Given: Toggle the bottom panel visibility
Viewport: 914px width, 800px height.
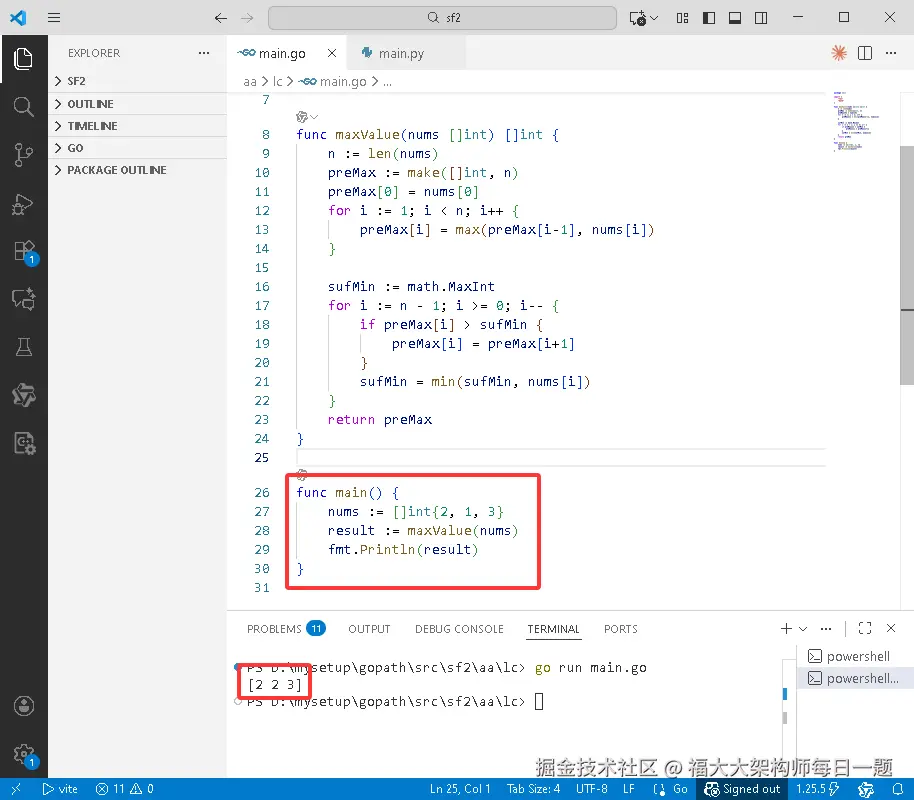Looking at the screenshot, I should pos(735,18).
